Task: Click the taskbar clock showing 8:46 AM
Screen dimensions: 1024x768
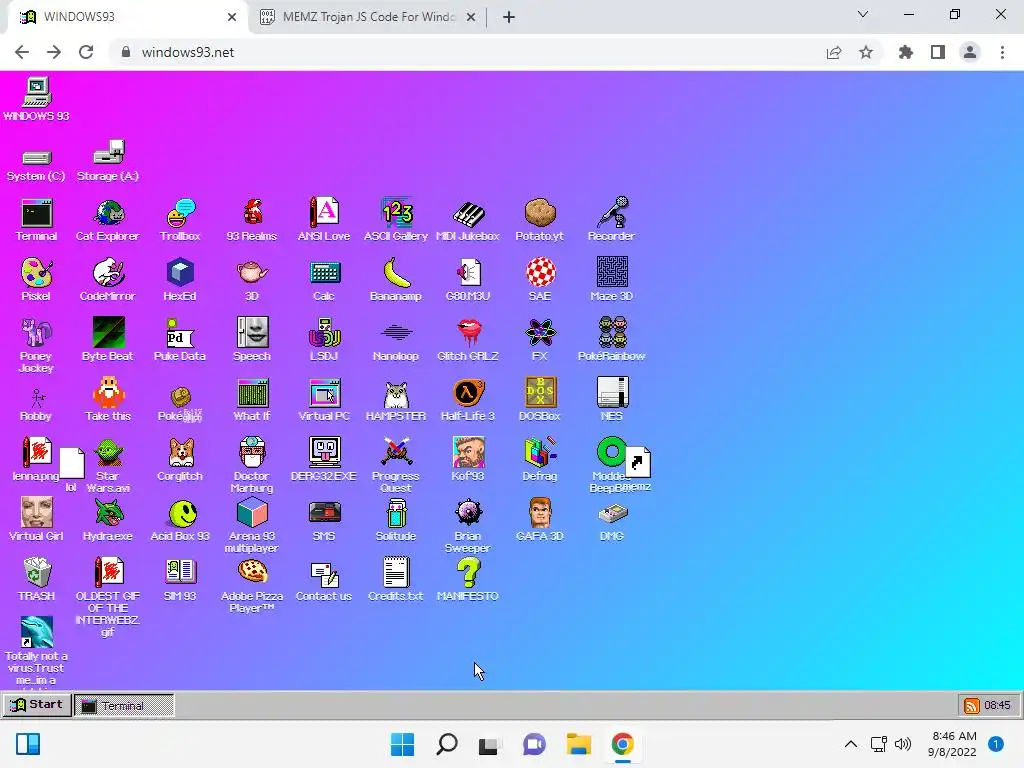Action: pyautogui.click(x=952, y=744)
